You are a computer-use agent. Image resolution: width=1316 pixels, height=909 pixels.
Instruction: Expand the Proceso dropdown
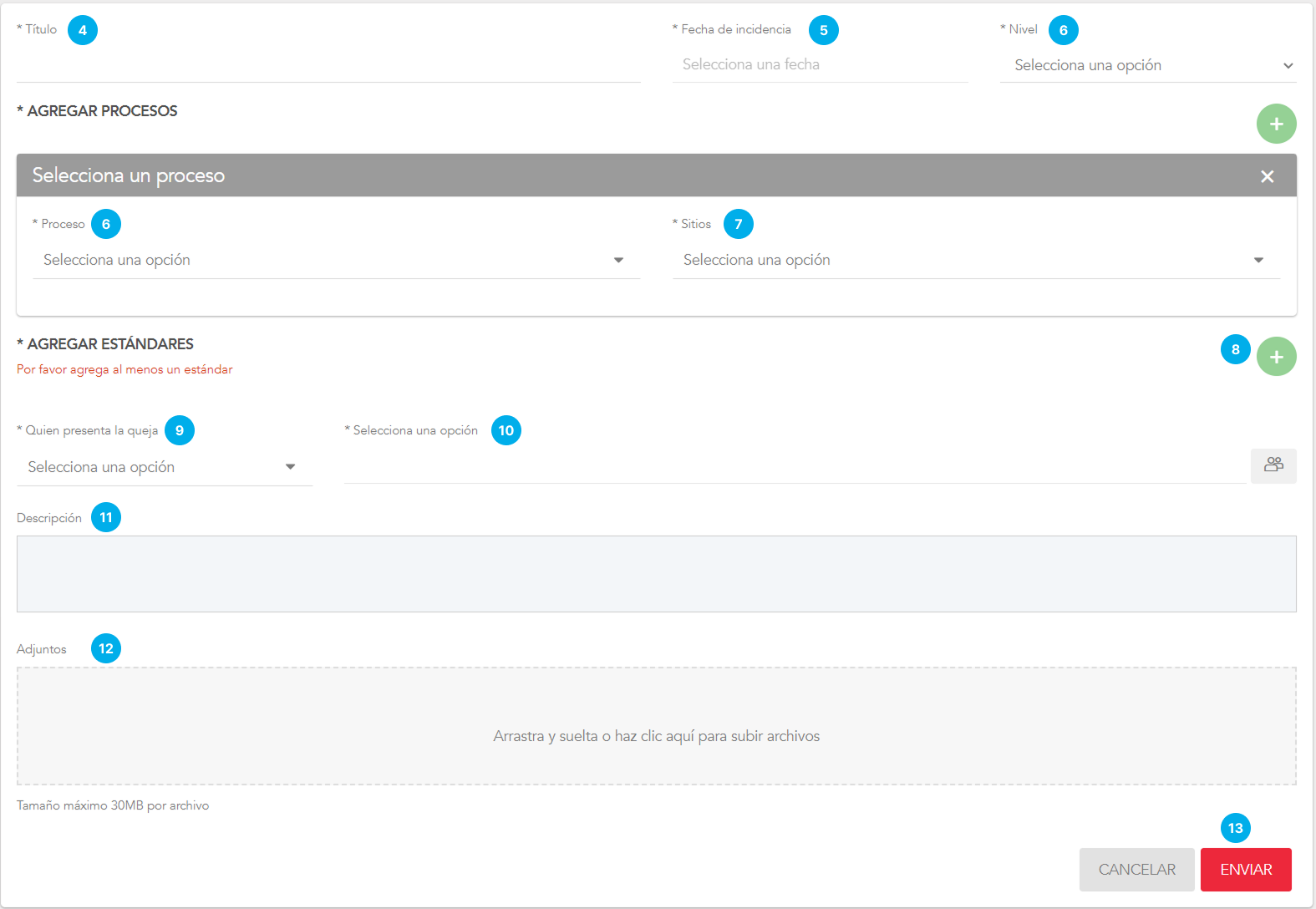pyautogui.click(x=334, y=260)
